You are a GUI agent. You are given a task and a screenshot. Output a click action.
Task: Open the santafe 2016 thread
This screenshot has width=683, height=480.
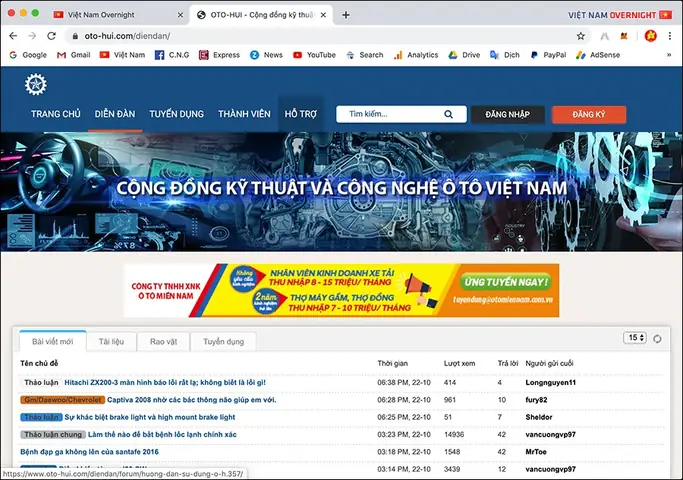point(89,452)
